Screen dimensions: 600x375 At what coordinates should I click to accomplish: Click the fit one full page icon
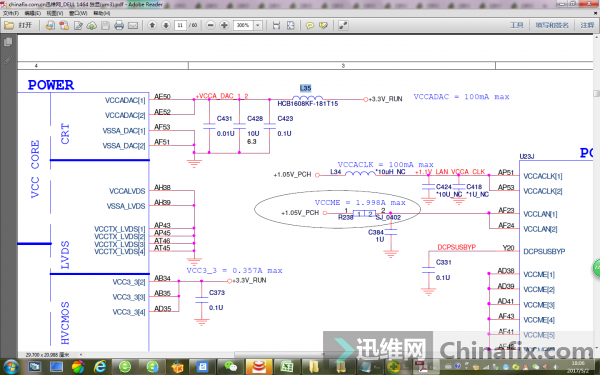coord(290,25)
